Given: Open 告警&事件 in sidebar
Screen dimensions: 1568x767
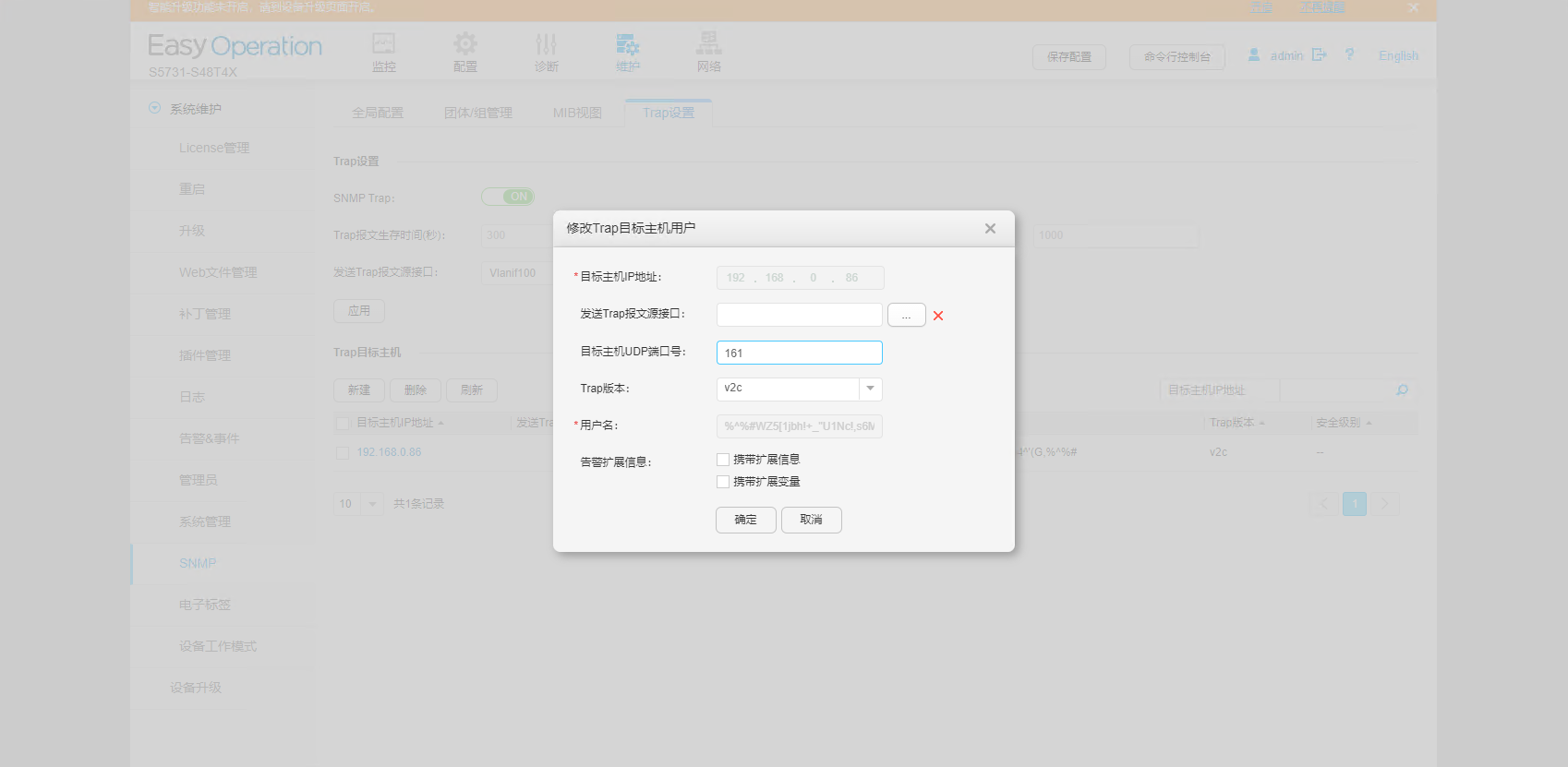Looking at the screenshot, I should [209, 438].
